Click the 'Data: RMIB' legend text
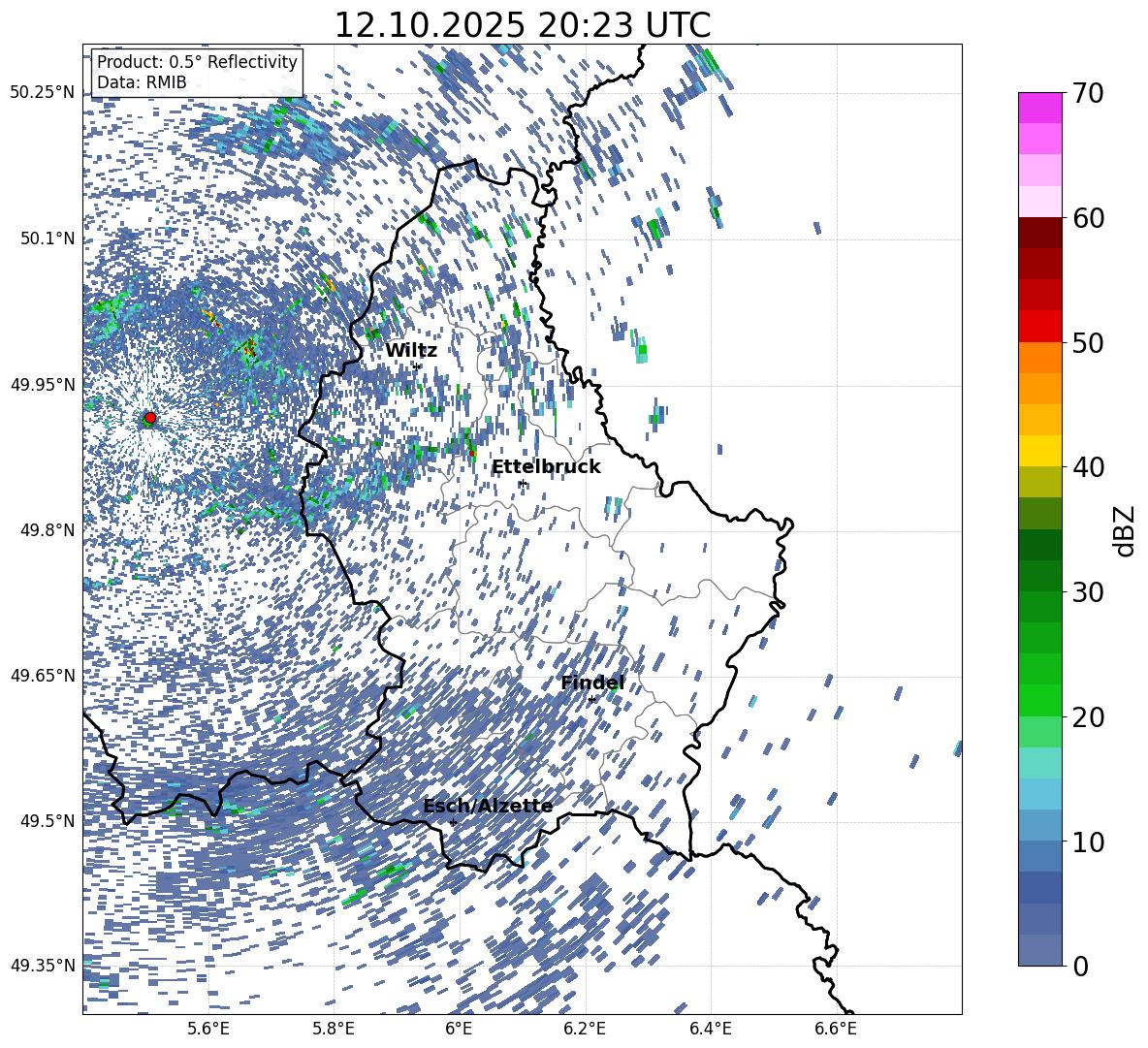1148x1048 pixels. [142, 82]
